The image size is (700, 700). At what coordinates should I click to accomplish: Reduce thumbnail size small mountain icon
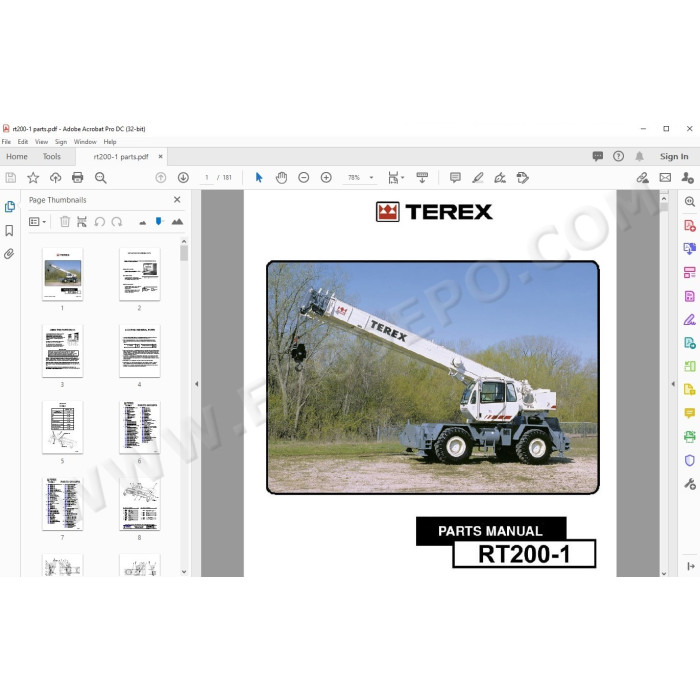point(143,222)
